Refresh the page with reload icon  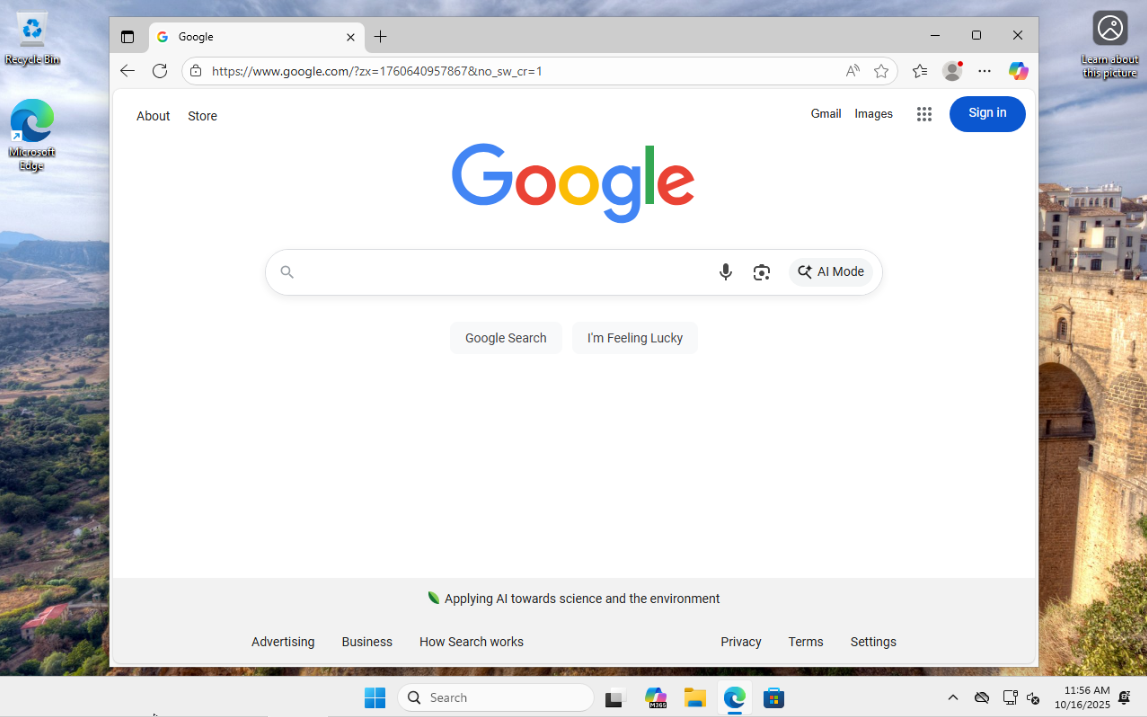159,71
